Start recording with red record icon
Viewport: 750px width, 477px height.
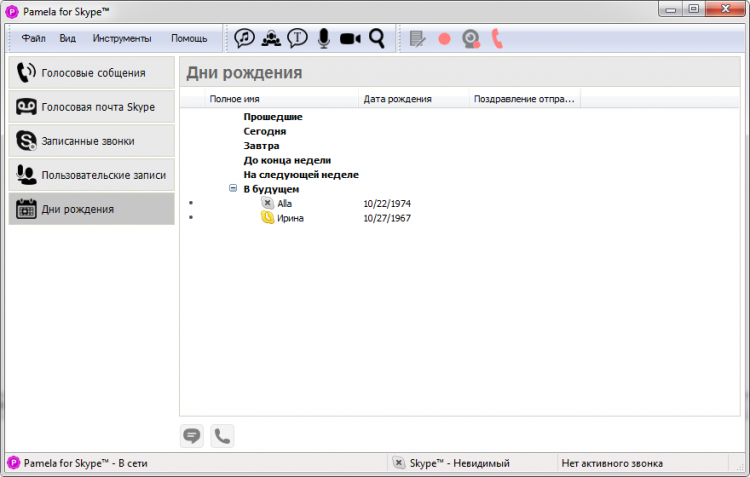(444, 39)
